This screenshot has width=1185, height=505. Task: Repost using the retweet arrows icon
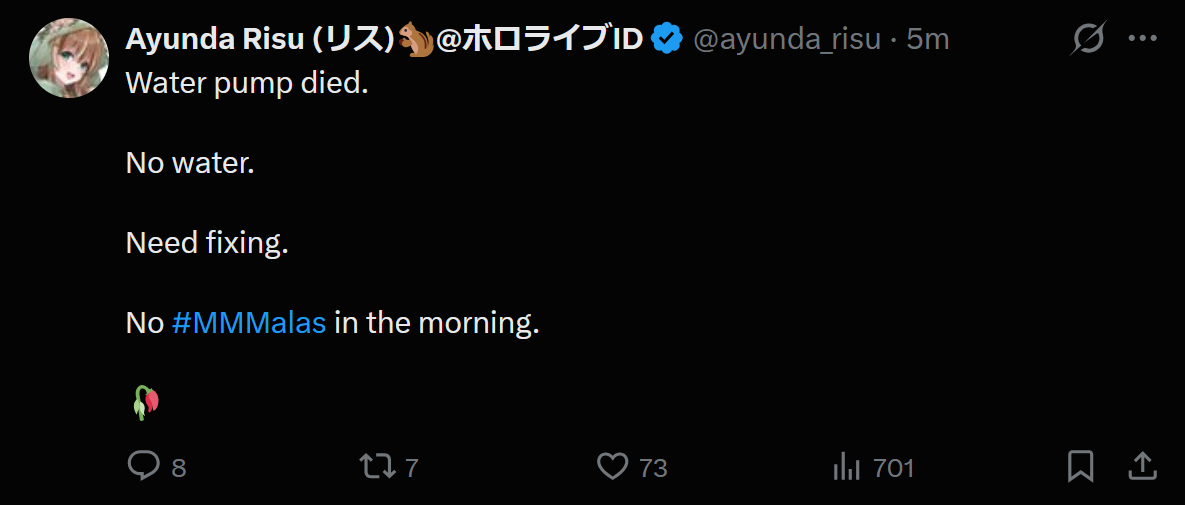point(377,466)
